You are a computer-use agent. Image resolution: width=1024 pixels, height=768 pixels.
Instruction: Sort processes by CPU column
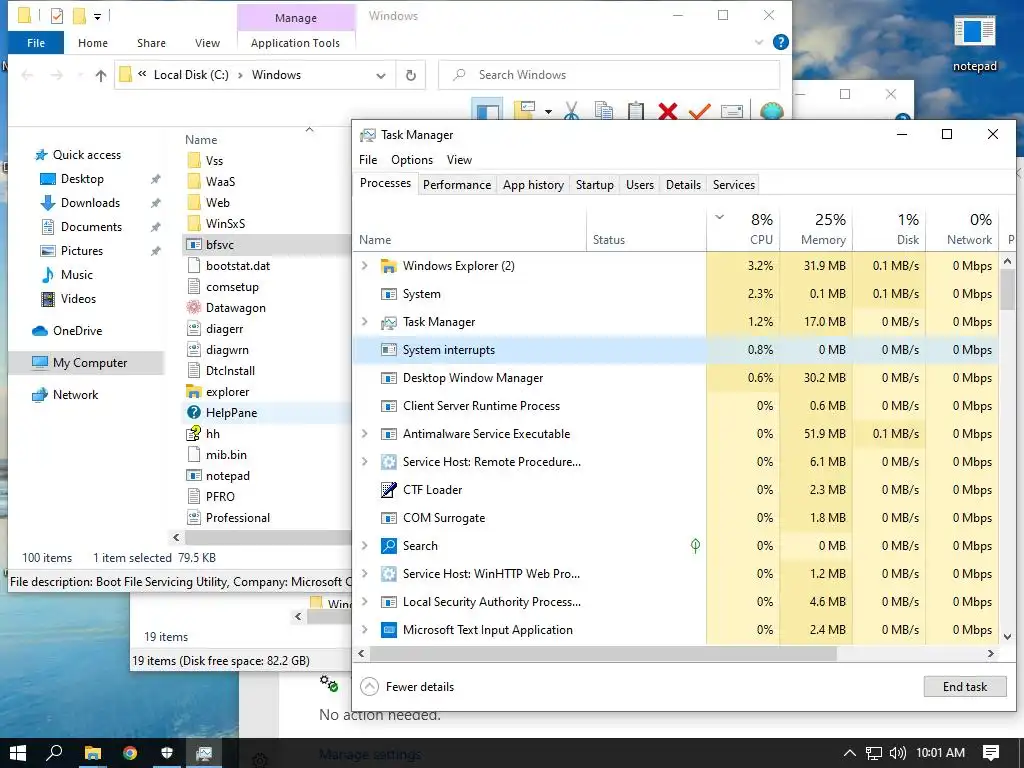[743, 229]
